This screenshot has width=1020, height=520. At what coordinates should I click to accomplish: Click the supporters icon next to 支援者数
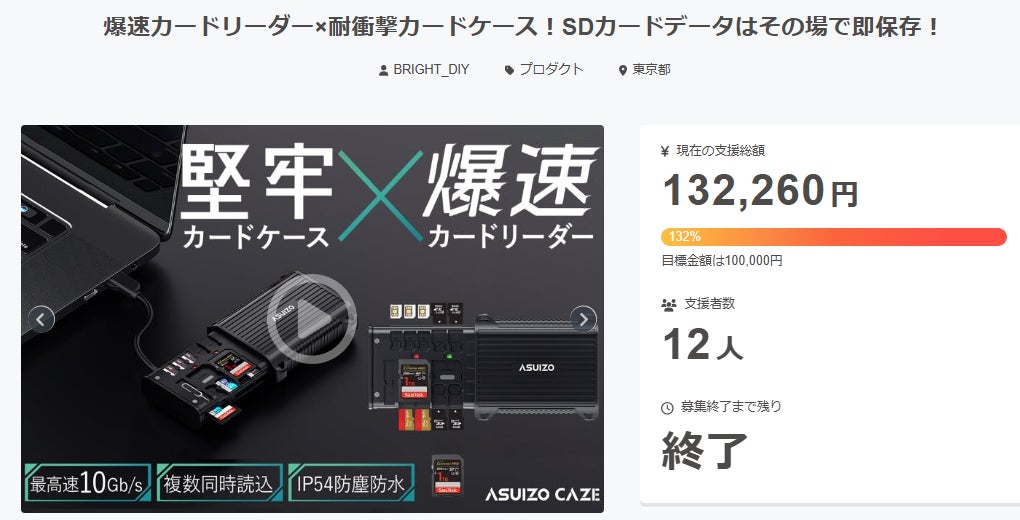point(668,304)
